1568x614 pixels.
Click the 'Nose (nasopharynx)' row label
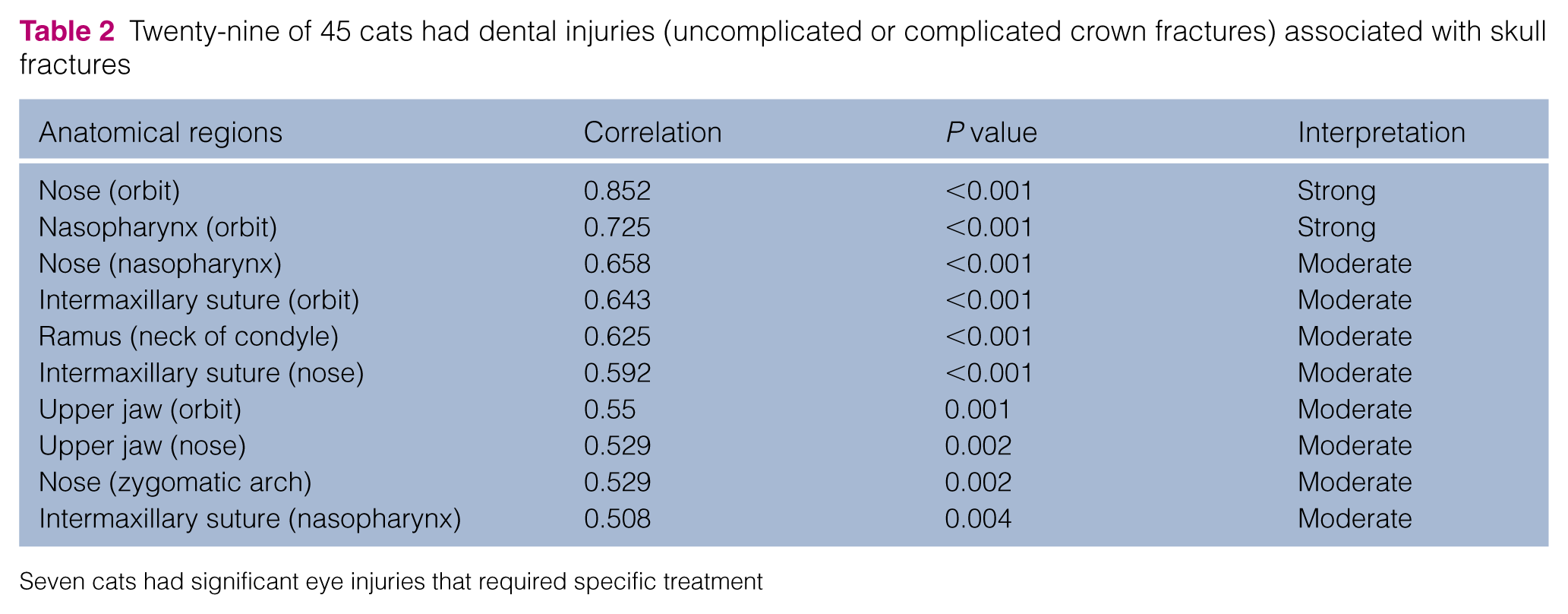160,264
